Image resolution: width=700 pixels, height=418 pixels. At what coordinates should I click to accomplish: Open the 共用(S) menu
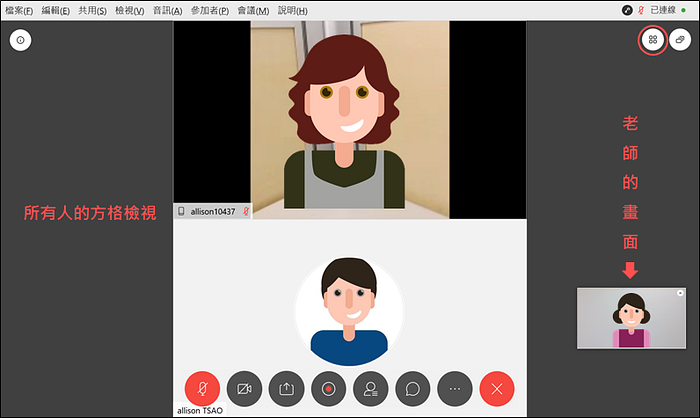point(92,11)
